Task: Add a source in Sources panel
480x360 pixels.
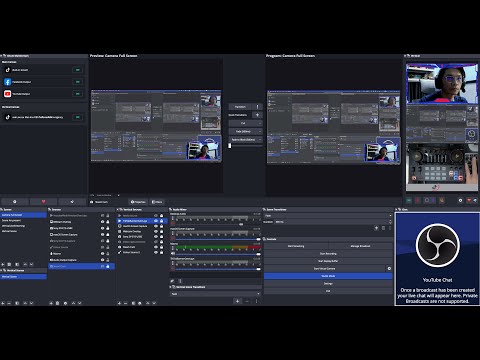Action: (x=51, y=303)
